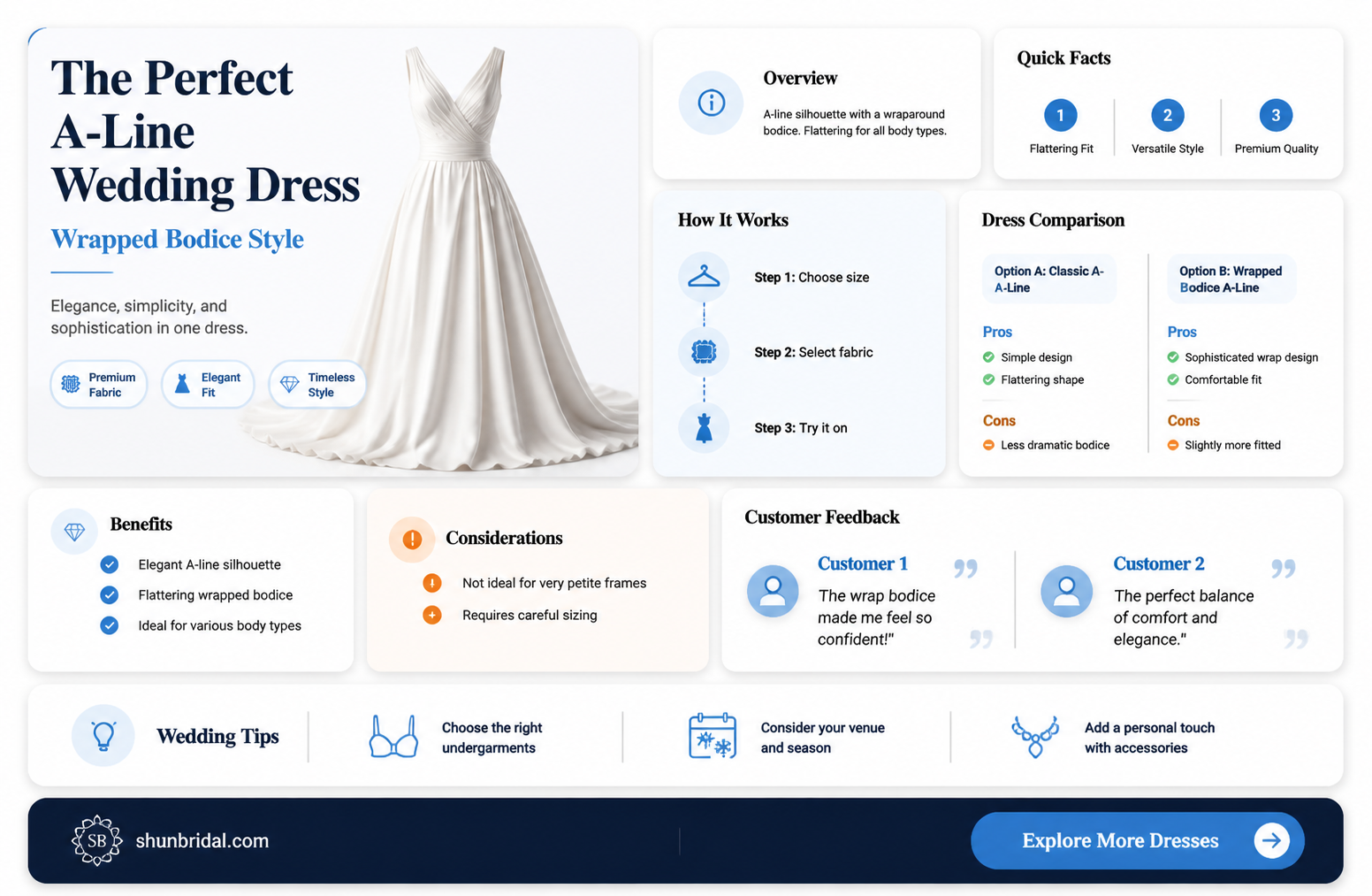Screen dimensions: 1372x896
Task: Click the Choose the right undergarments tip
Action: [x=492, y=738]
